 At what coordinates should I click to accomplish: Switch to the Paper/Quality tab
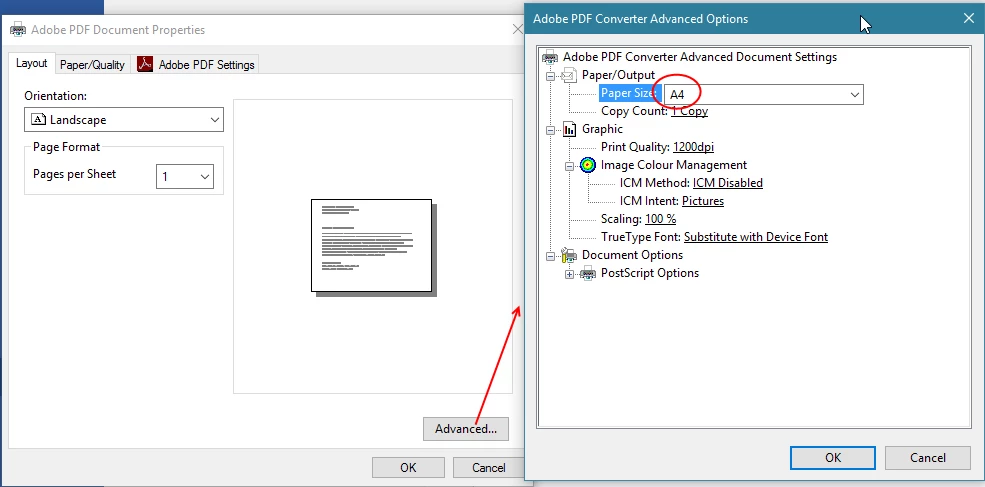pyautogui.click(x=92, y=65)
